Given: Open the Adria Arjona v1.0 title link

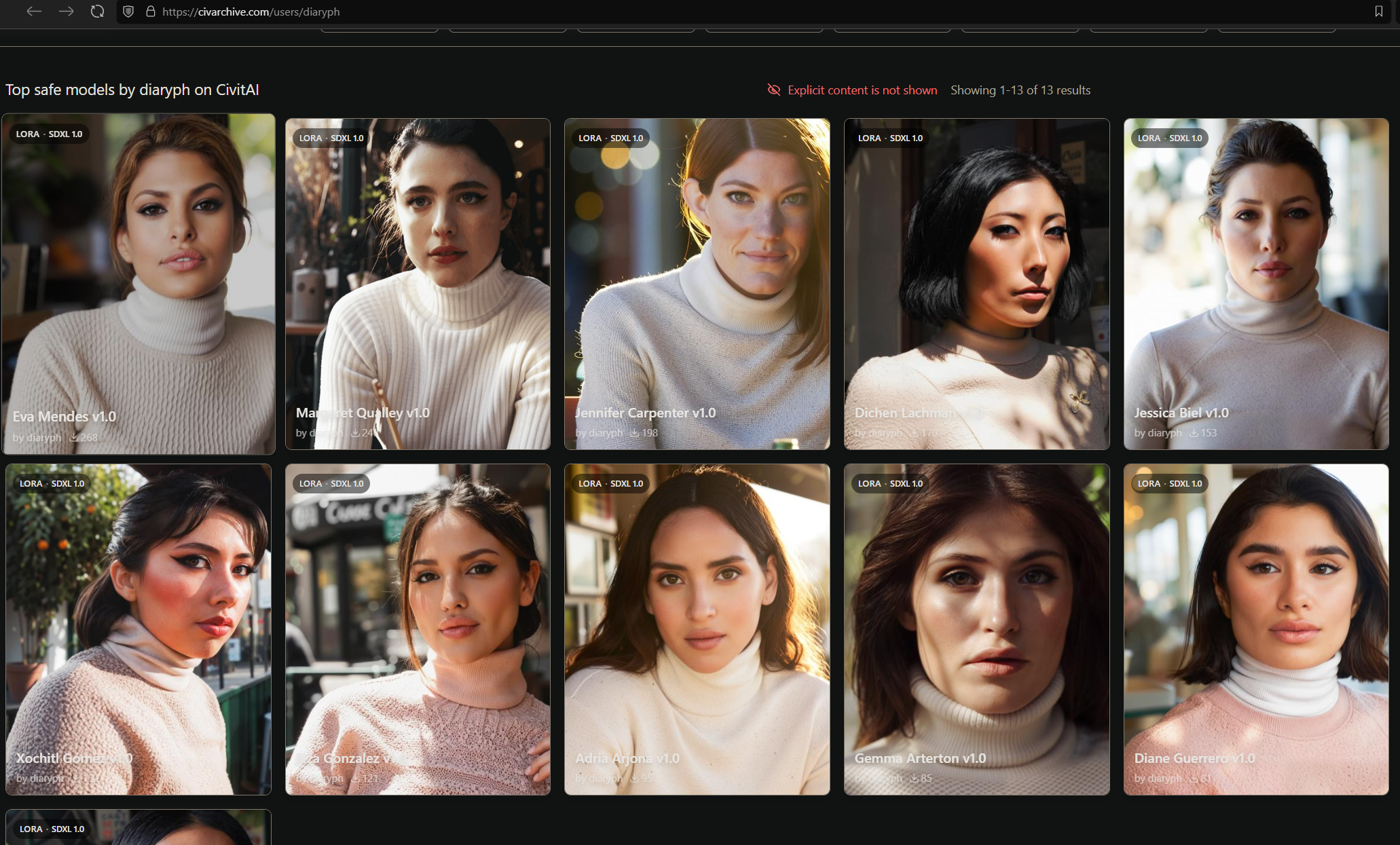Looking at the screenshot, I should (x=627, y=758).
